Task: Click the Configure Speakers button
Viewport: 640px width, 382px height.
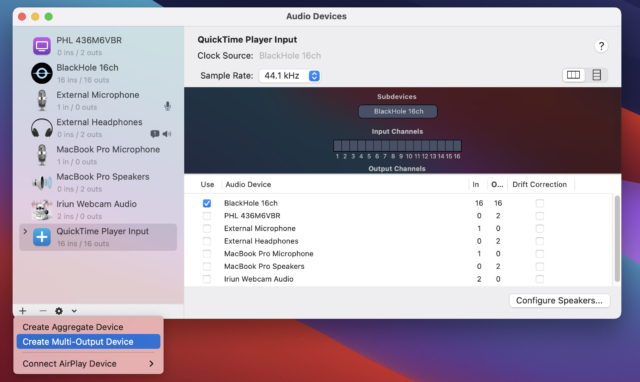Action: coord(559,301)
